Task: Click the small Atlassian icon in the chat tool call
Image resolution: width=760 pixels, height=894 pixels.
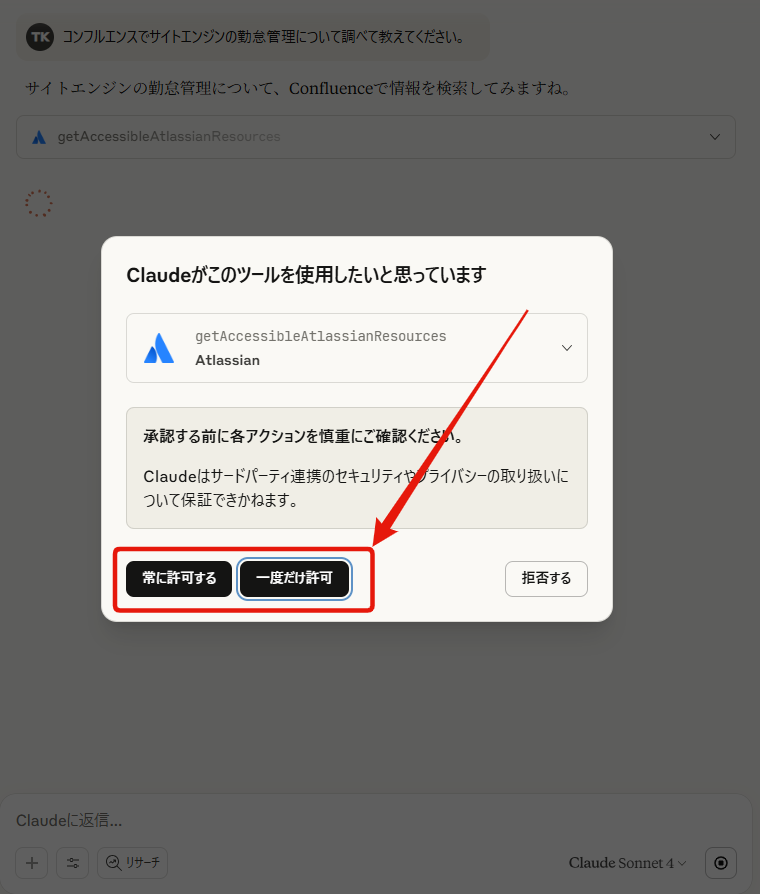Action: (x=39, y=137)
